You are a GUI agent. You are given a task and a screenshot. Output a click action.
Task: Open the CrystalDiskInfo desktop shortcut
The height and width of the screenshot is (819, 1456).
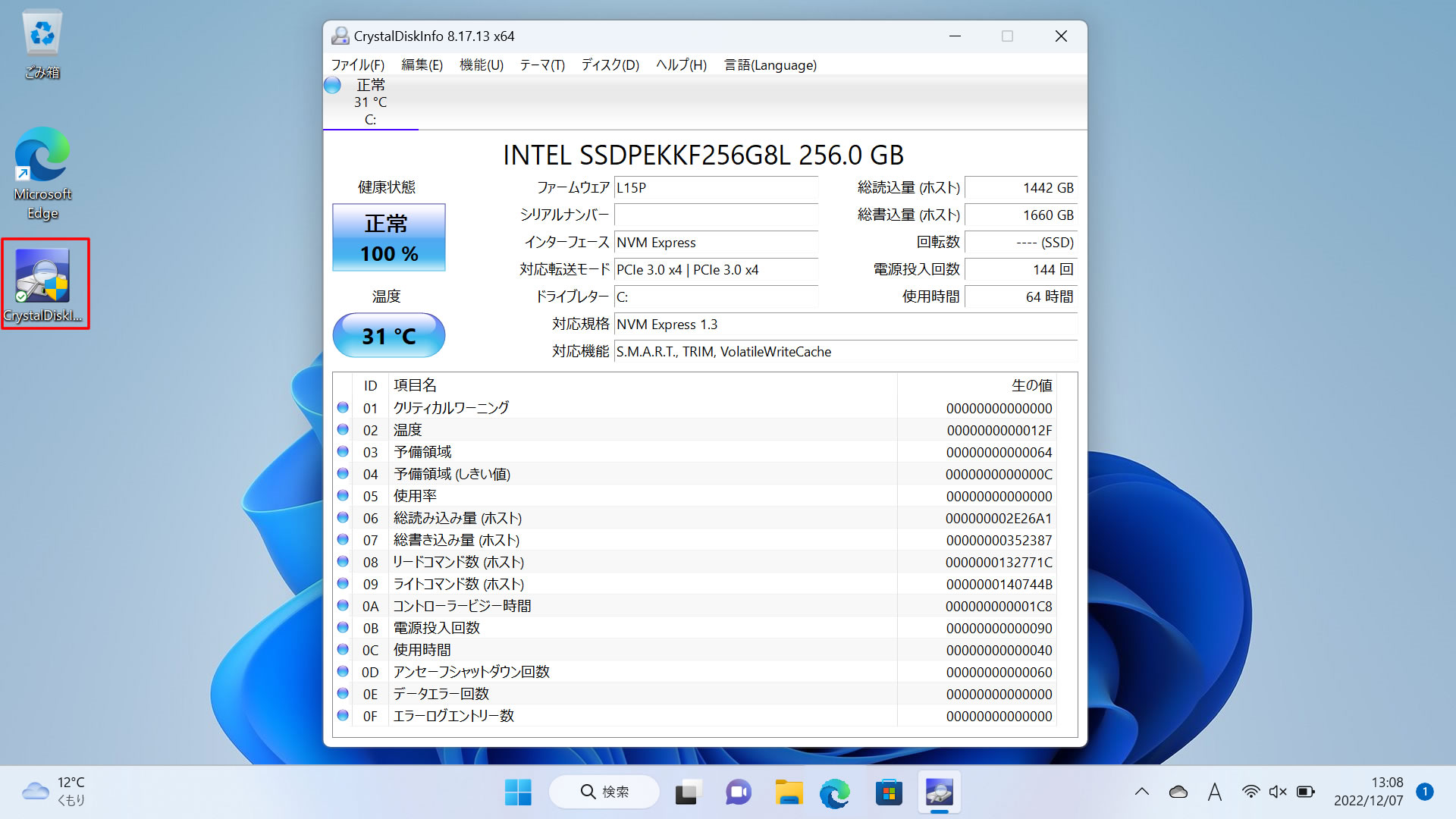point(44,284)
